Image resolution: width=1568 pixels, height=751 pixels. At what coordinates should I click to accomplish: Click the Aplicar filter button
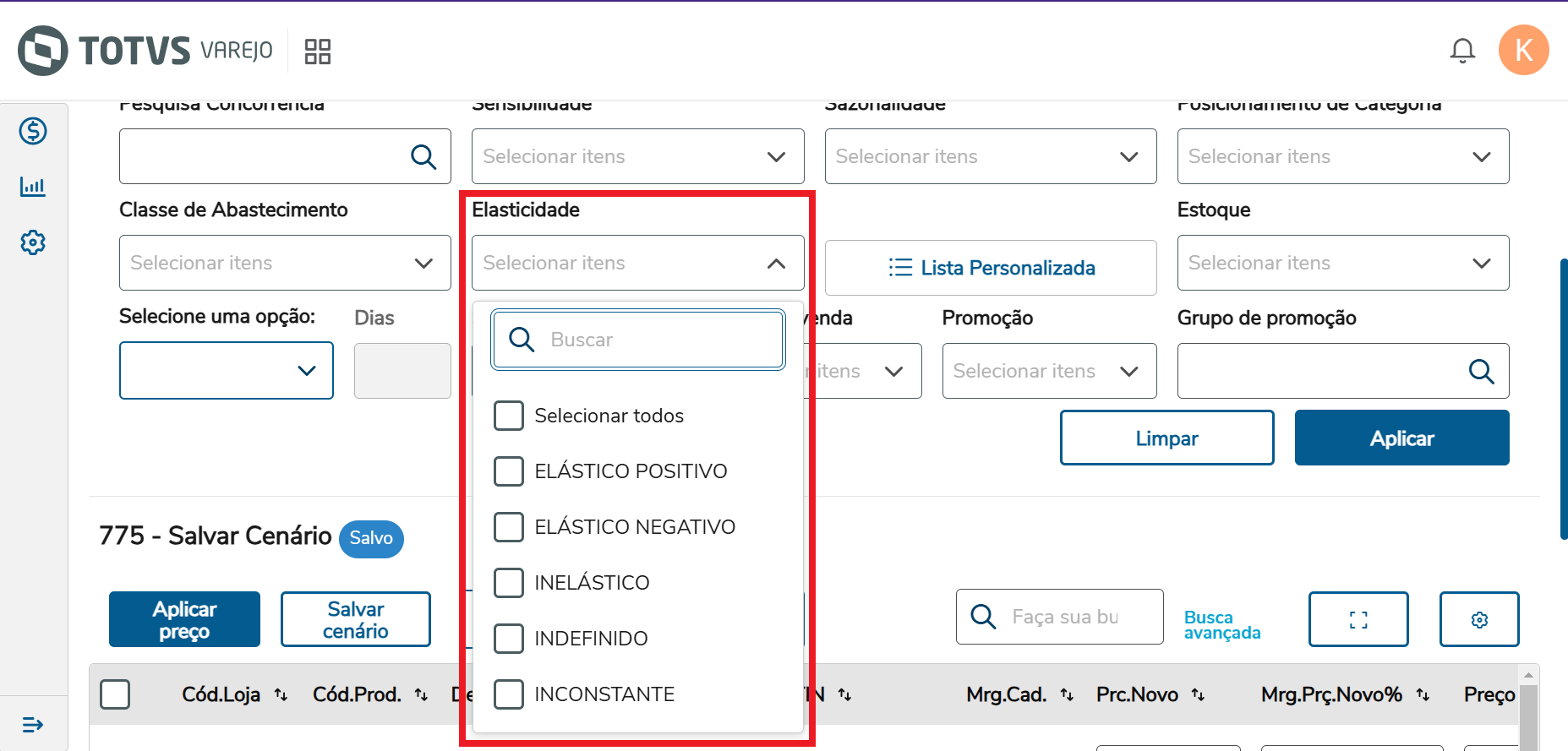[x=1401, y=438]
